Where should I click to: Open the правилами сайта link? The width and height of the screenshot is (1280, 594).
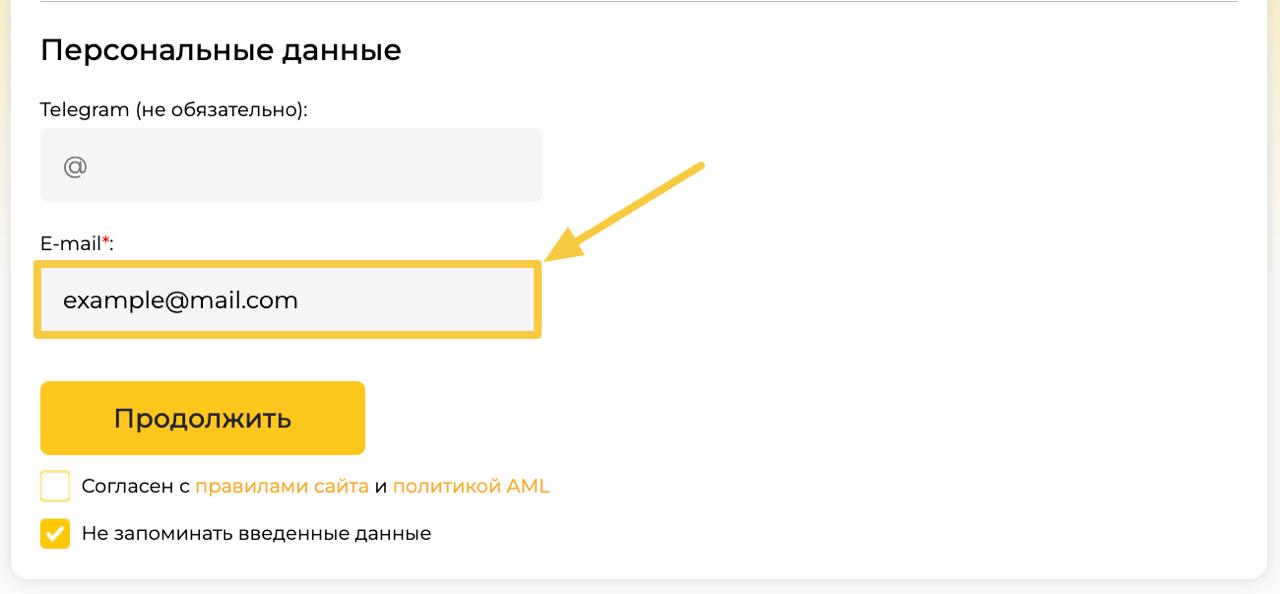(281, 487)
